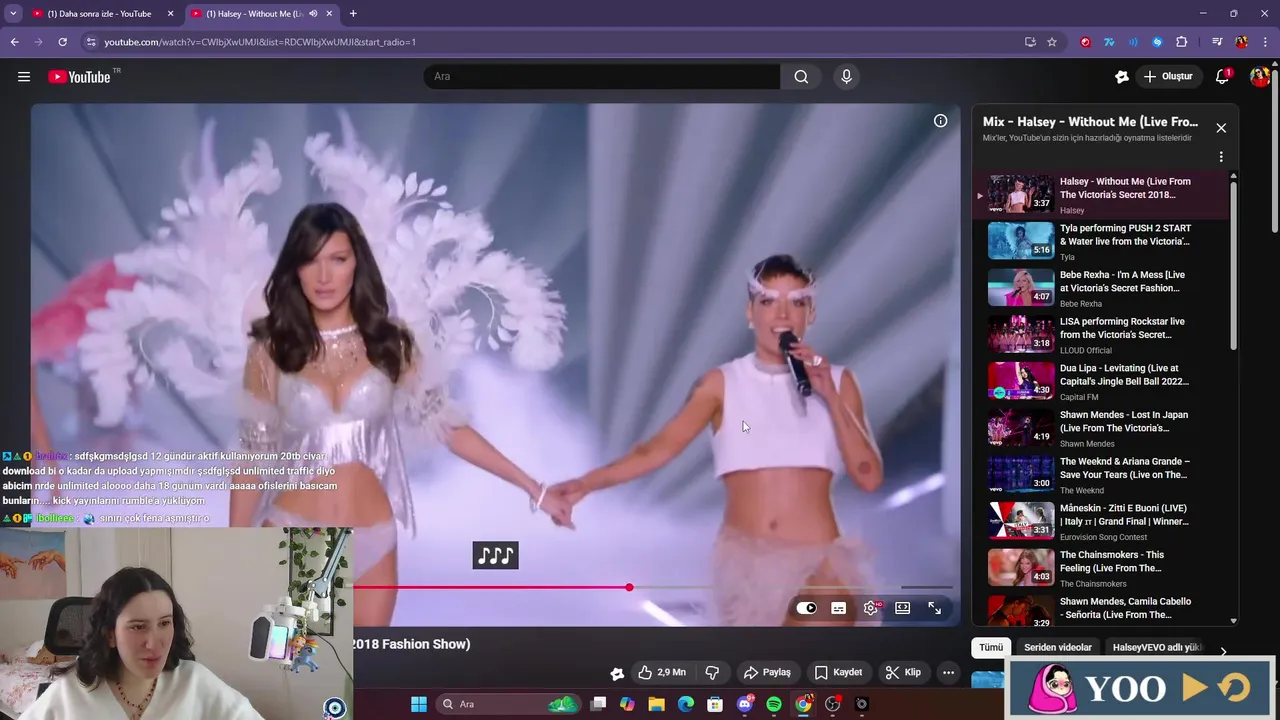Open Chrome extensions puzzle menu

[x=1181, y=42]
